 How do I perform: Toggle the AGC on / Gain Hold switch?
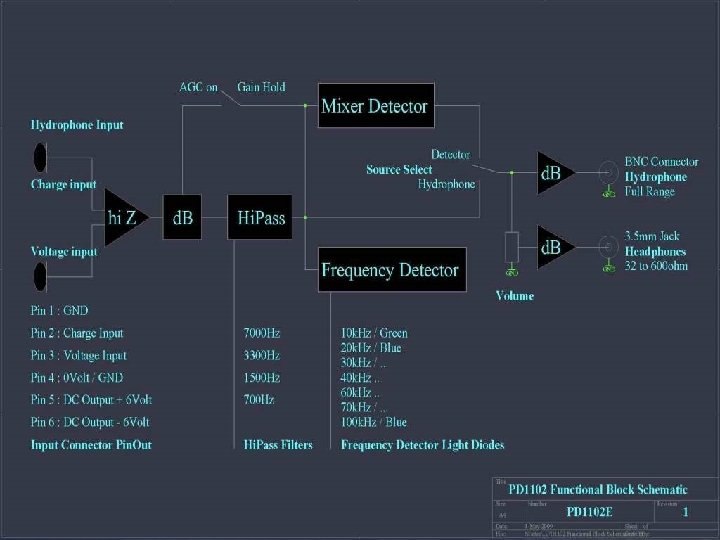click(x=230, y=99)
